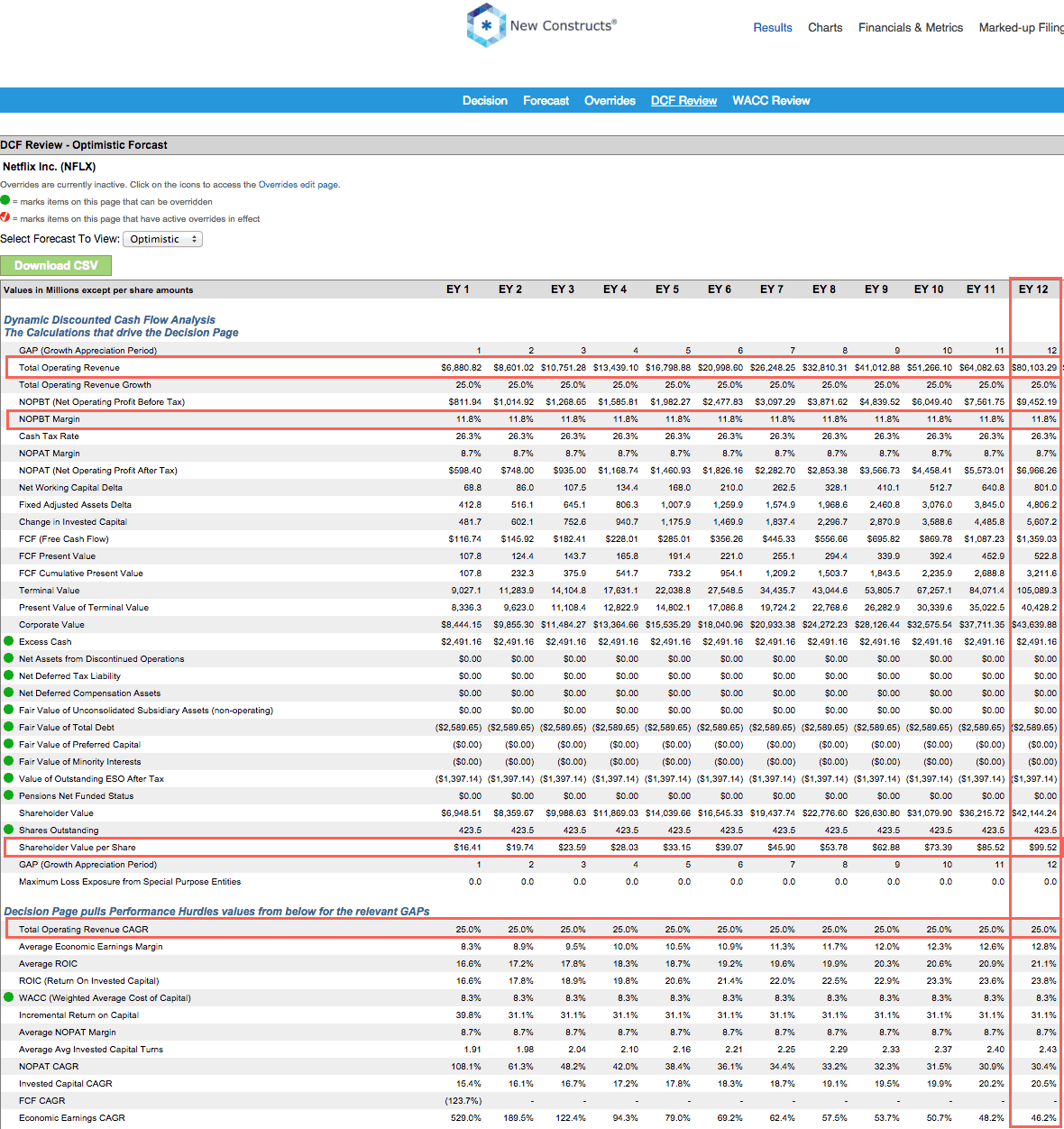Click Dynamic Discounted Cash Flow Analysis heading
The width and height of the screenshot is (1064, 1129).
click(x=110, y=320)
